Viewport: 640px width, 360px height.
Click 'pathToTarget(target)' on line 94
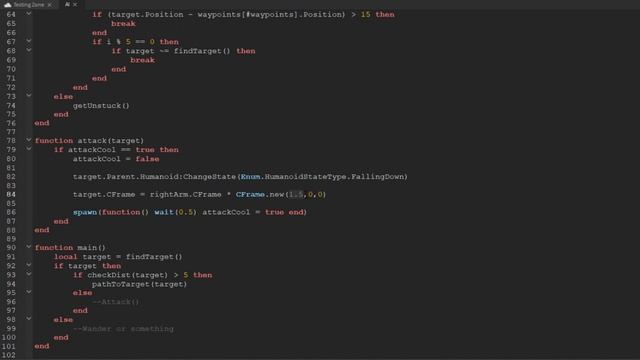pyautogui.click(x=139, y=284)
